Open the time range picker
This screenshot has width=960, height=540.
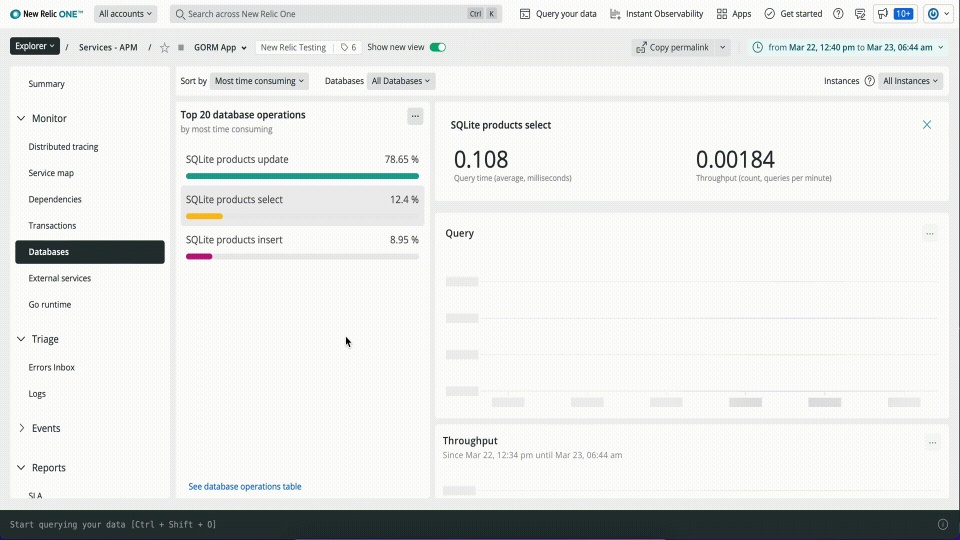coord(847,47)
